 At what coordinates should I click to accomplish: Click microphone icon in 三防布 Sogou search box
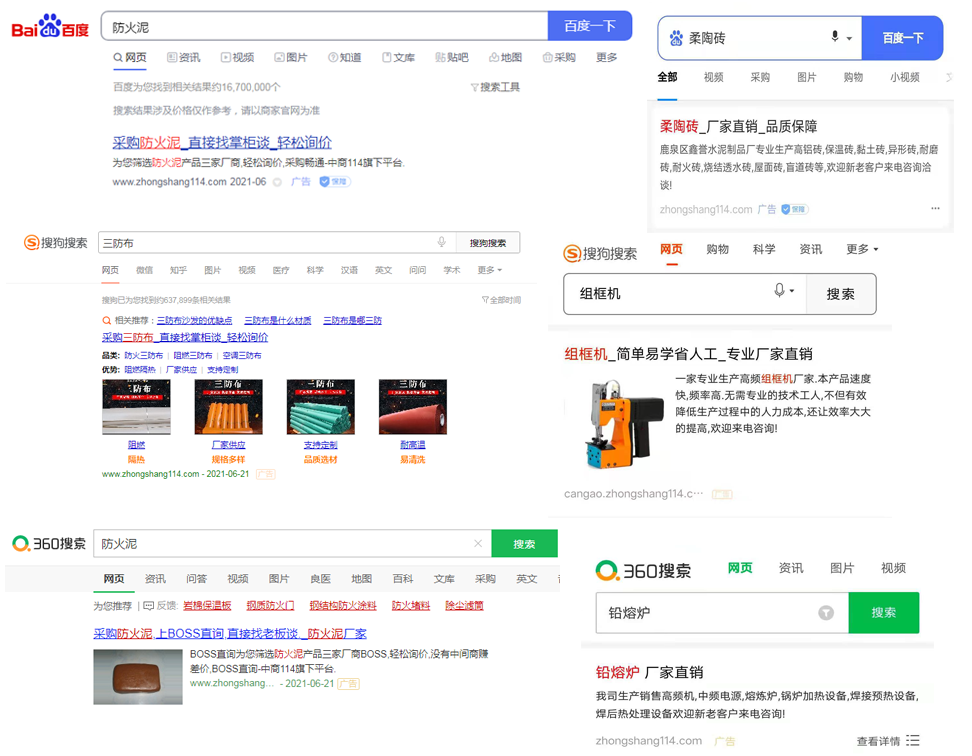pos(441,242)
